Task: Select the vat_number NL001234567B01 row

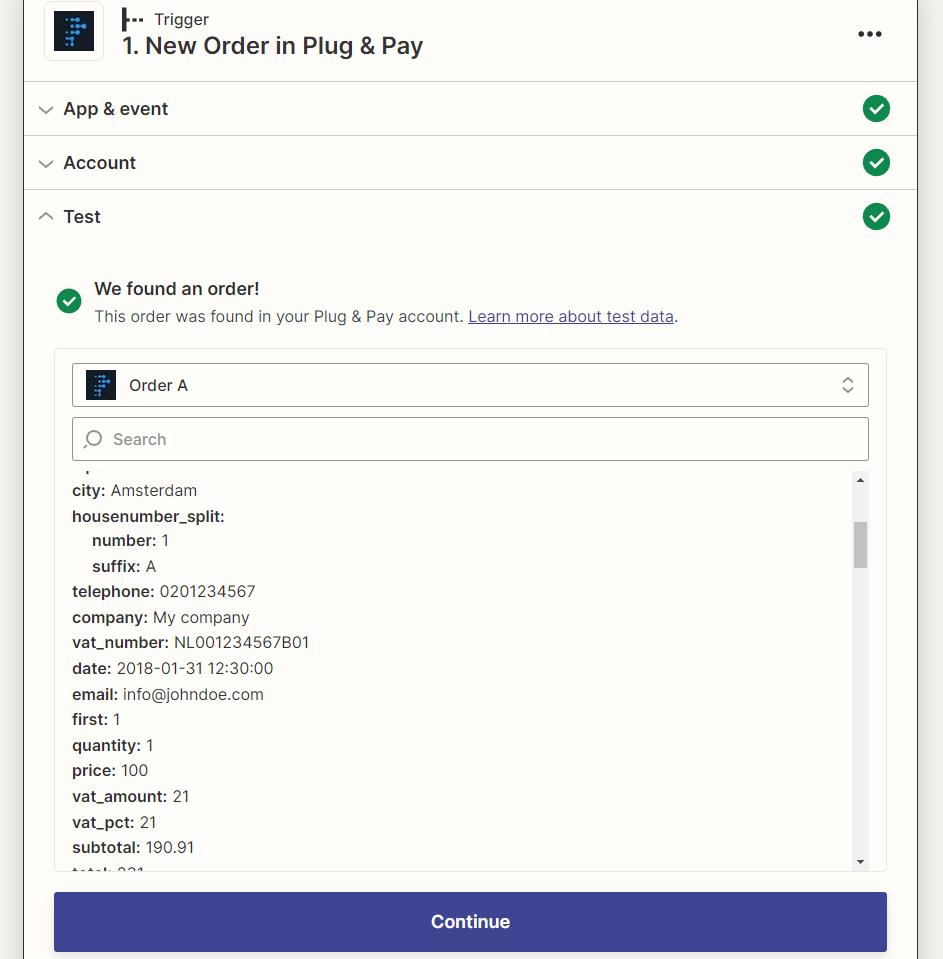Action: click(190, 643)
